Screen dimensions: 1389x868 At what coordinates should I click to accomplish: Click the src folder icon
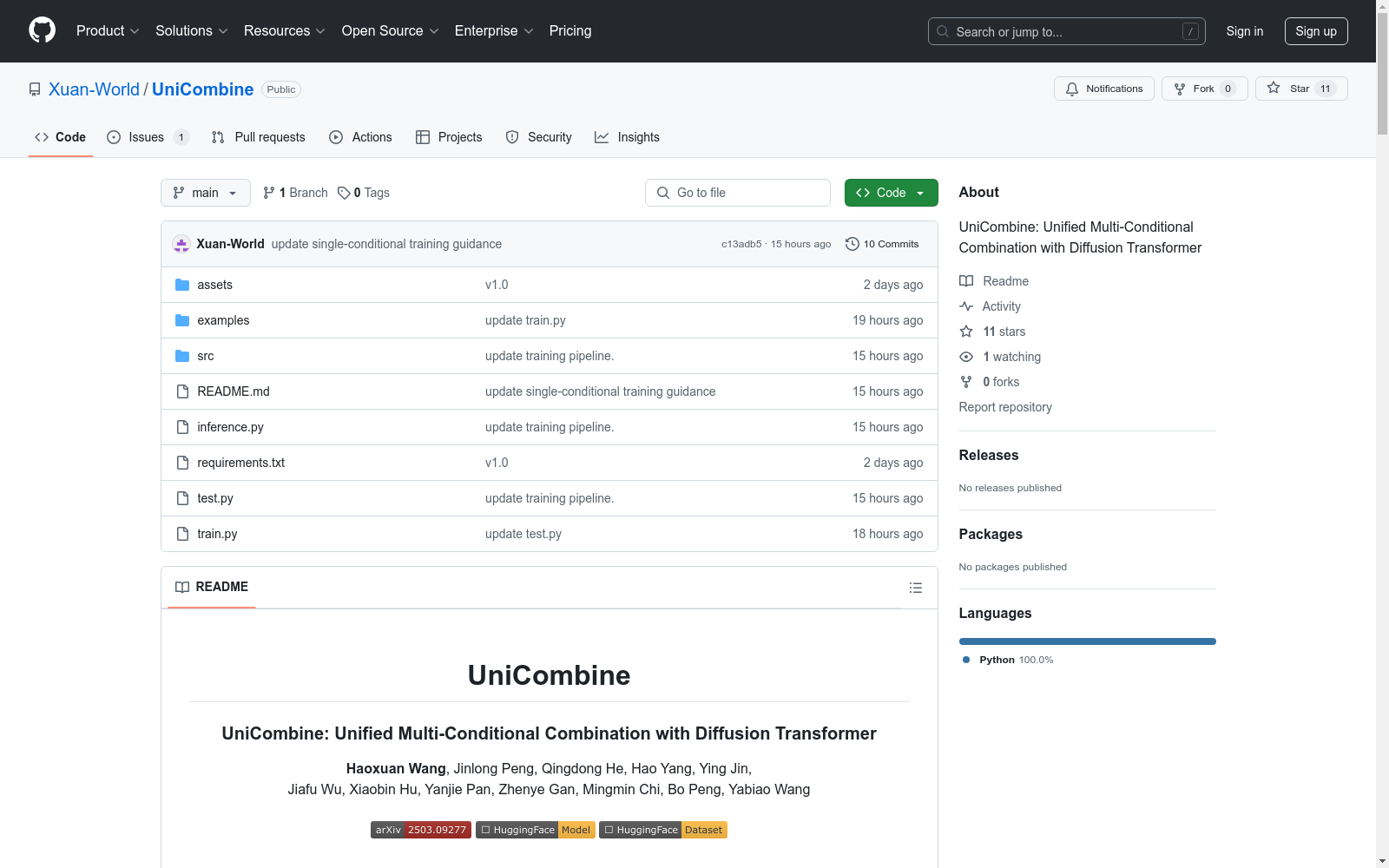pos(182,356)
